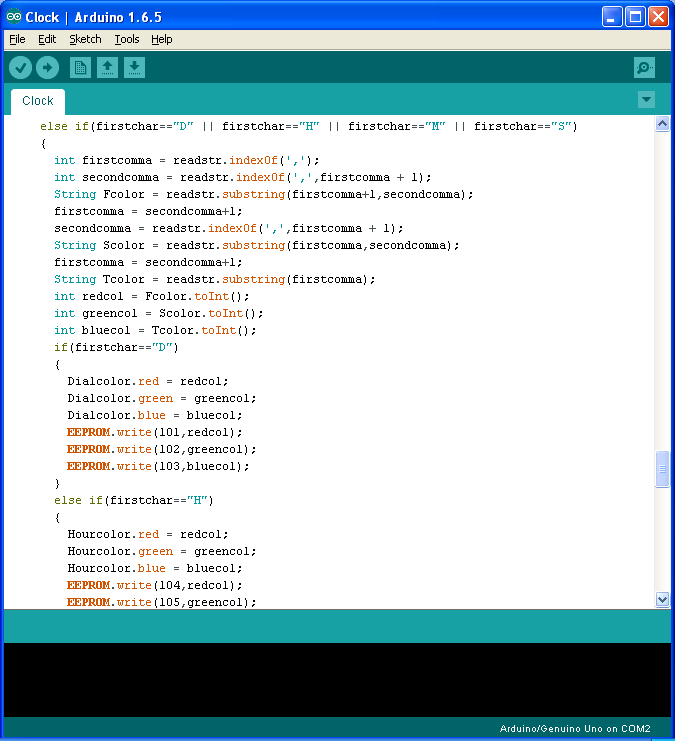Open the Serial Monitor
The image size is (675, 741).
pyautogui.click(x=645, y=67)
